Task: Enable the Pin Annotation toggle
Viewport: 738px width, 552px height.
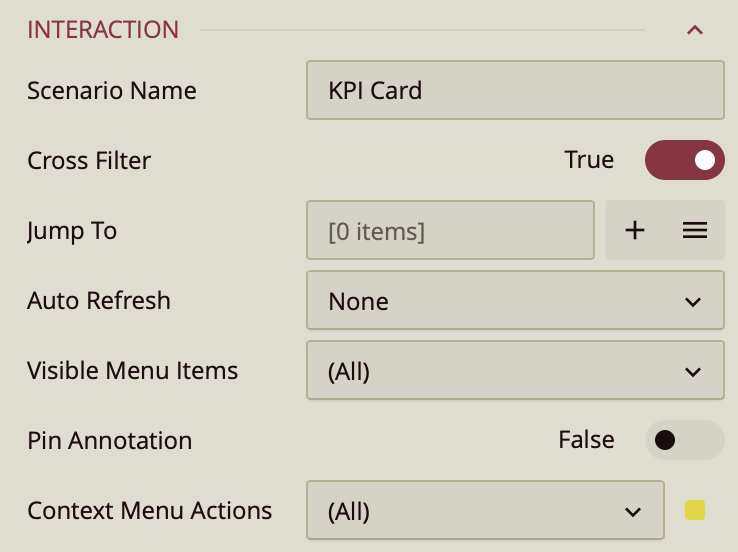Action: pyautogui.click(x=684, y=440)
